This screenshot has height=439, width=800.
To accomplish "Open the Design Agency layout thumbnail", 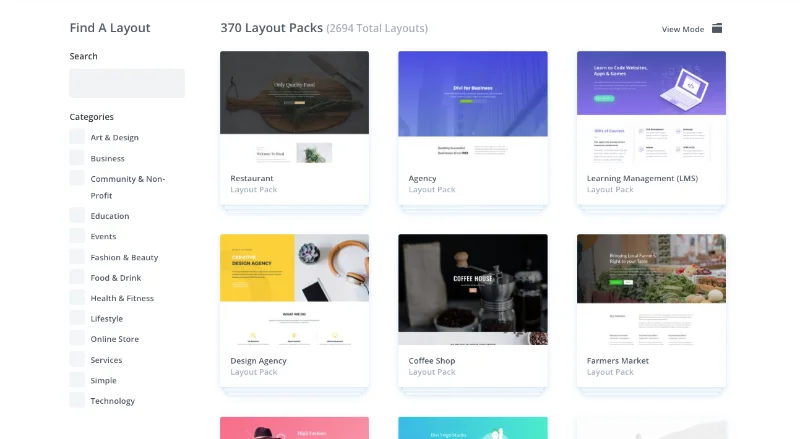I will tap(294, 290).
